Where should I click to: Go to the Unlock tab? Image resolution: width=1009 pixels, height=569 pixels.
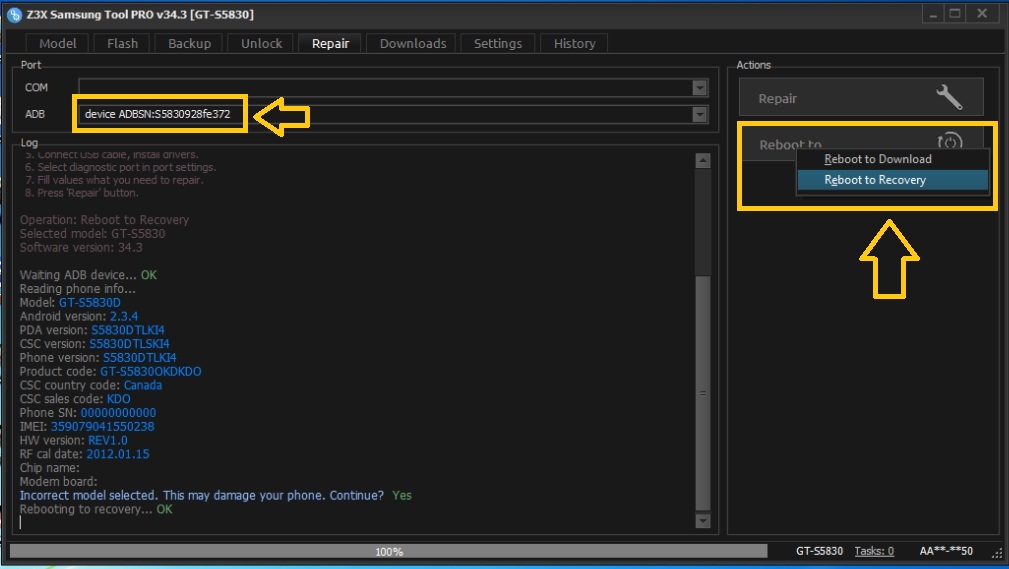click(261, 43)
